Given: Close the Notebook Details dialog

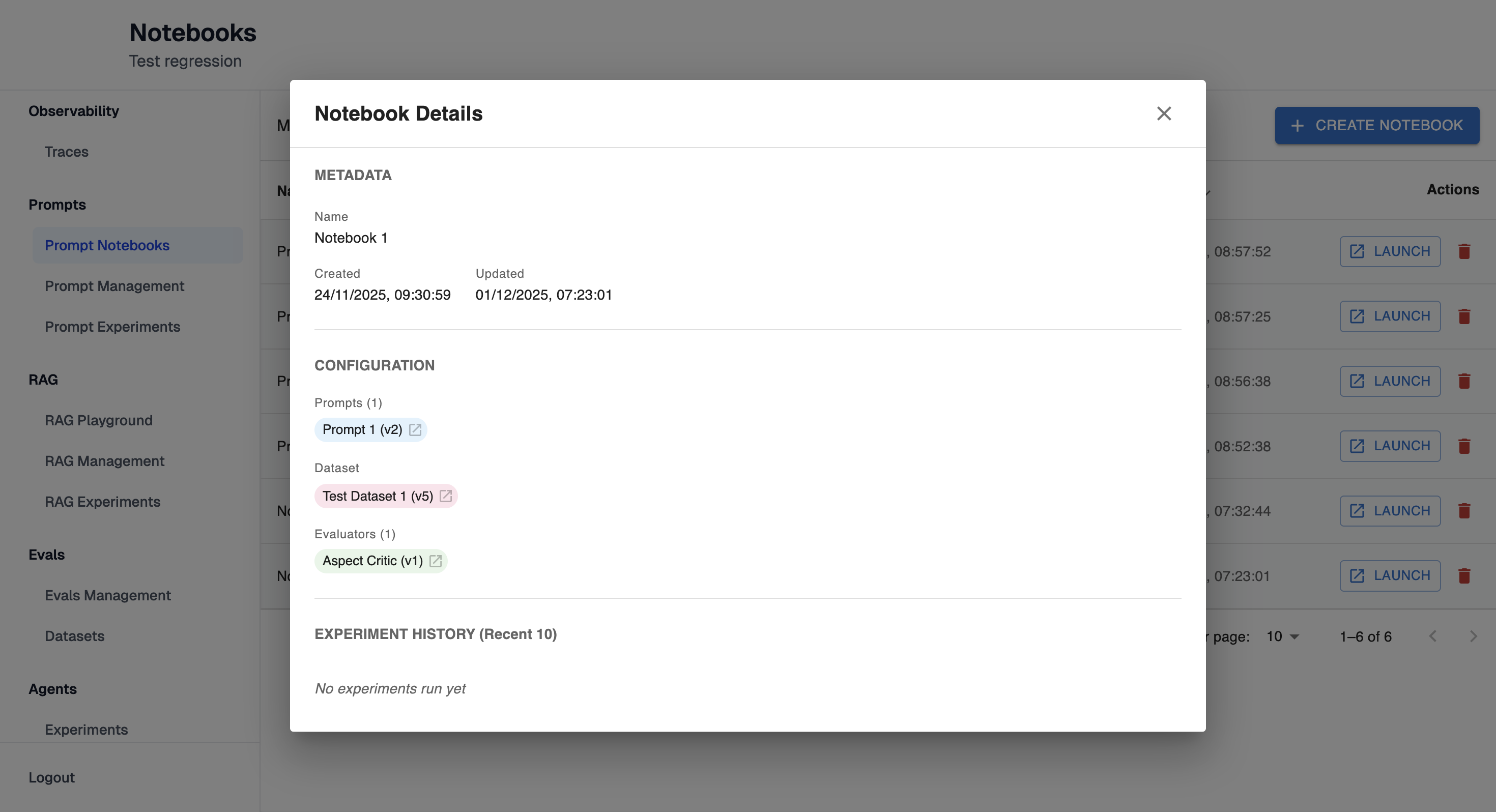Looking at the screenshot, I should click(1164, 113).
